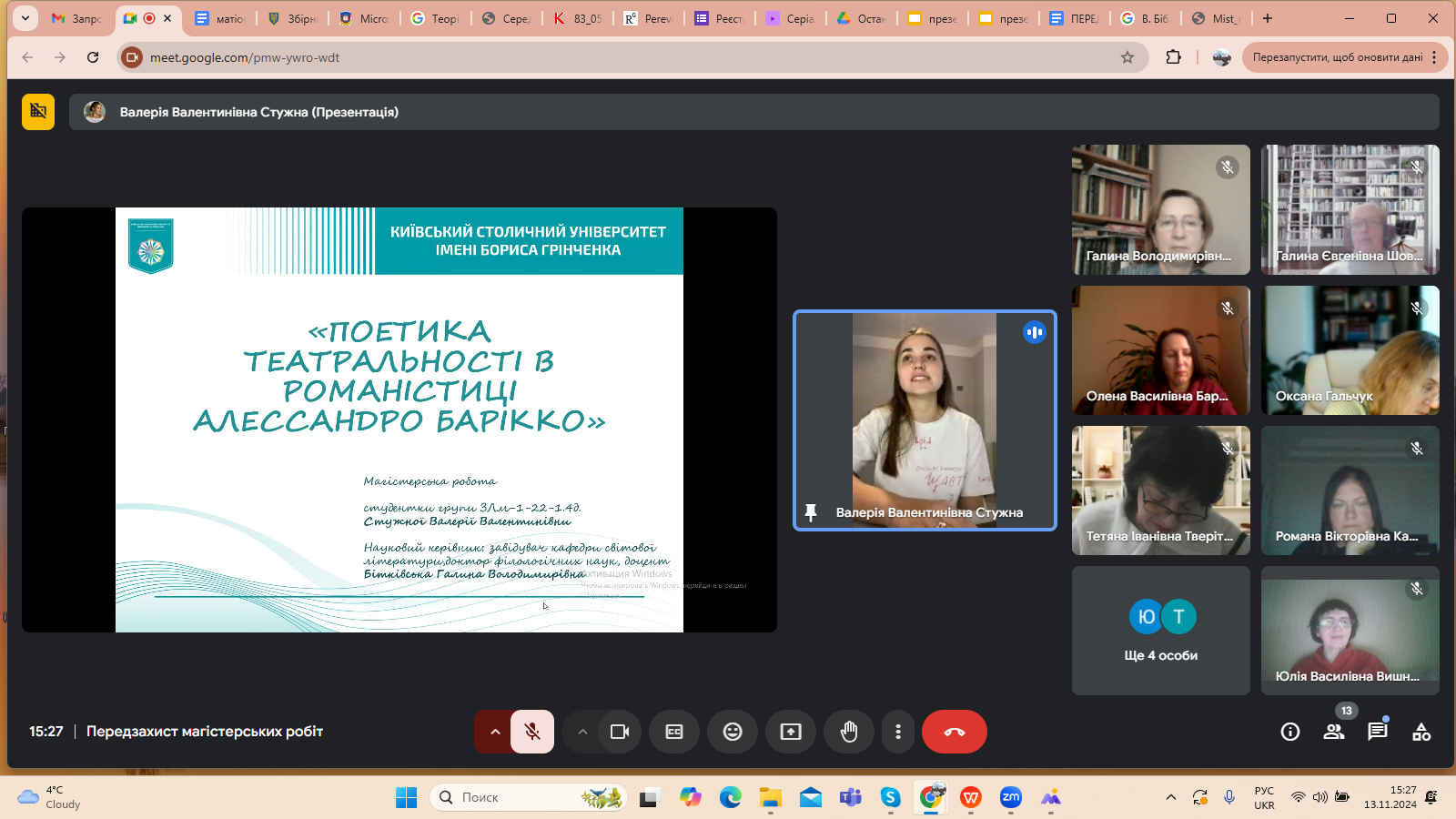Turn on closed captions

coord(674,732)
